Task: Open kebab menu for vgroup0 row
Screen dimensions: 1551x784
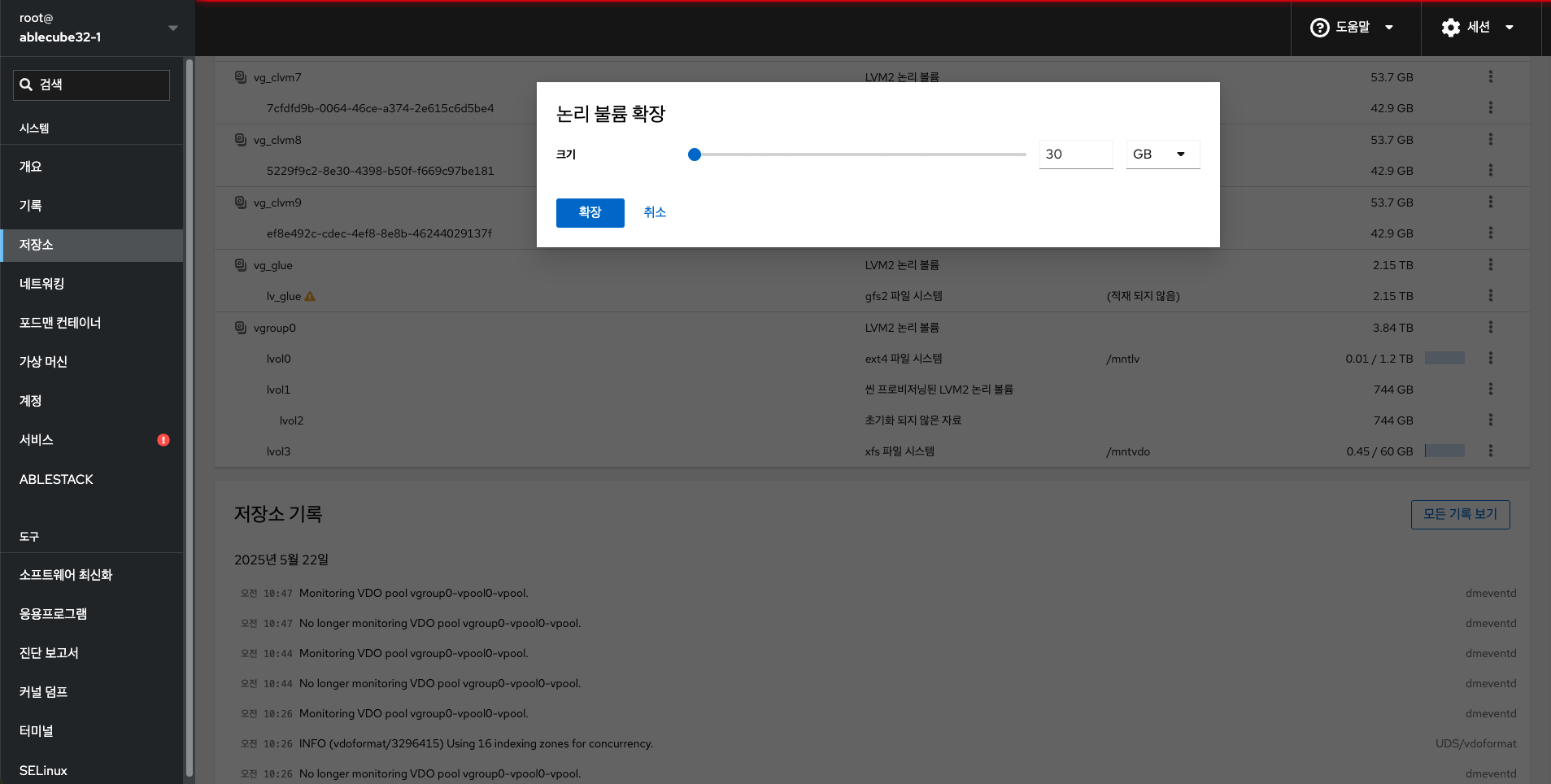Action: coord(1490,327)
